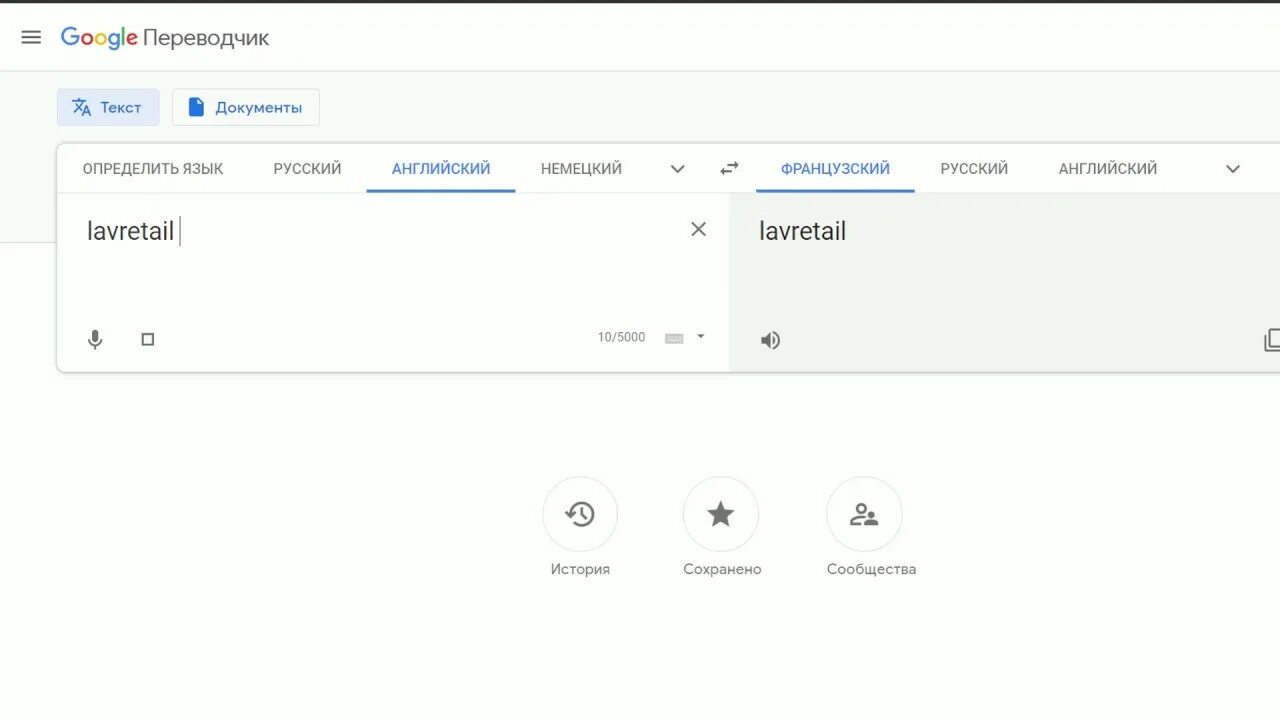
Task: Choose Определить язык source option
Action: coord(153,168)
